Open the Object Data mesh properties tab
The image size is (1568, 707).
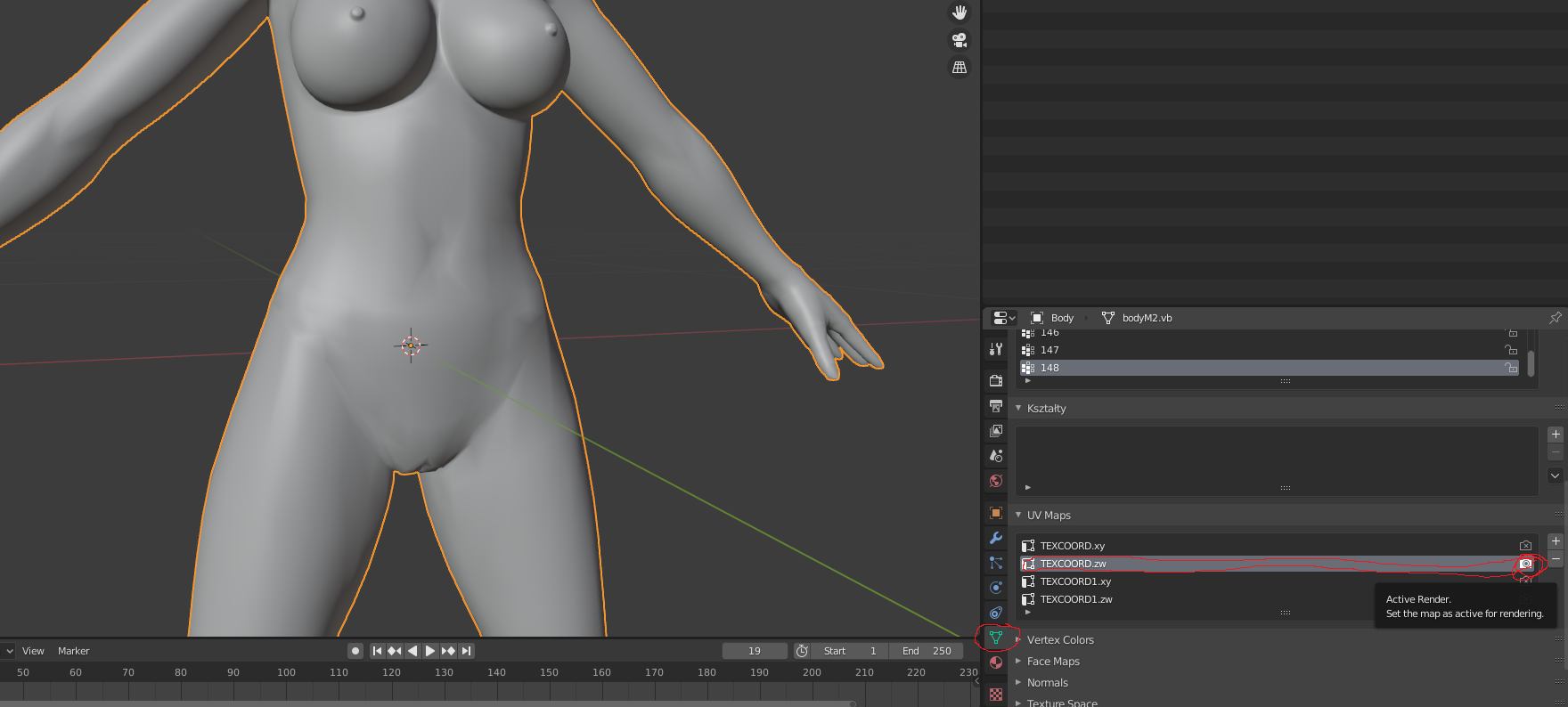[996, 638]
